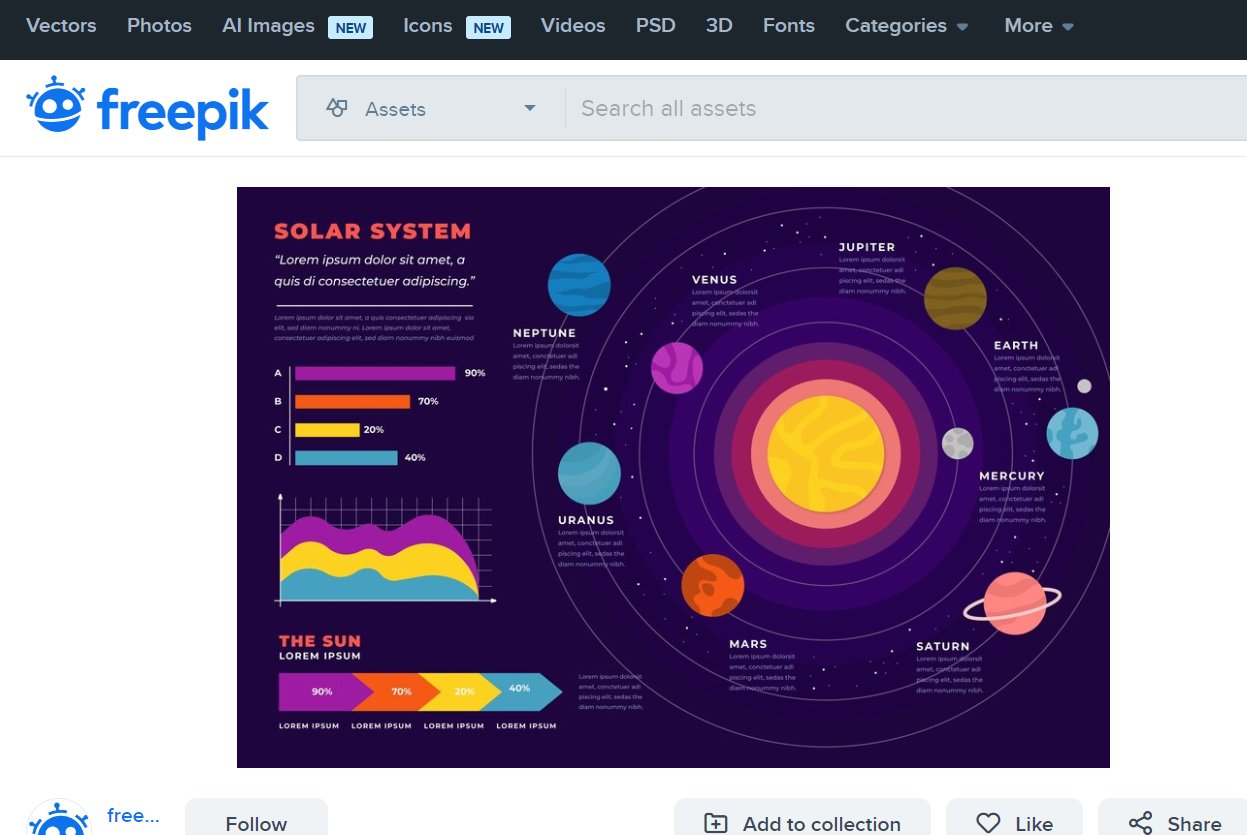Click the Assets shapes icon in search bar
This screenshot has width=1247, height=835.
337,108
